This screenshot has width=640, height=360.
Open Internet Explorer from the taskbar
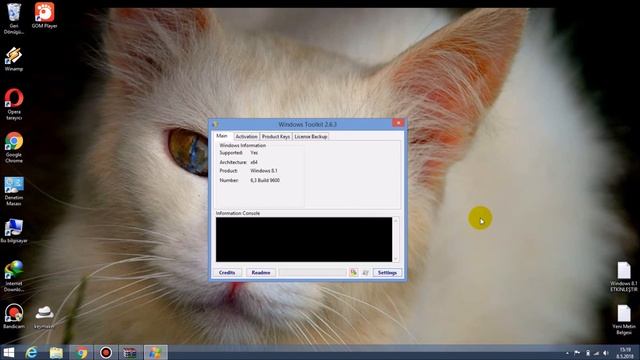31,353
